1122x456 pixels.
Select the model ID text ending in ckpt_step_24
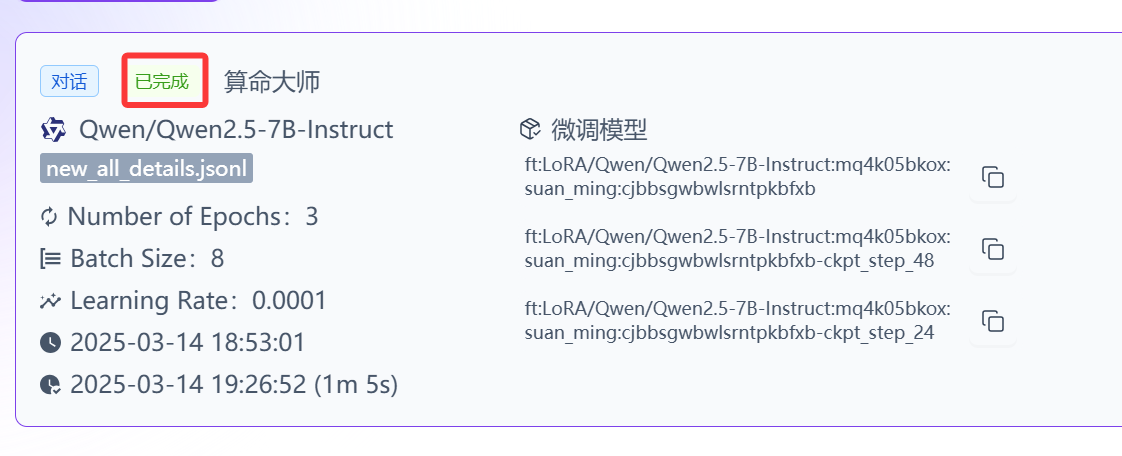coord(738,320)
